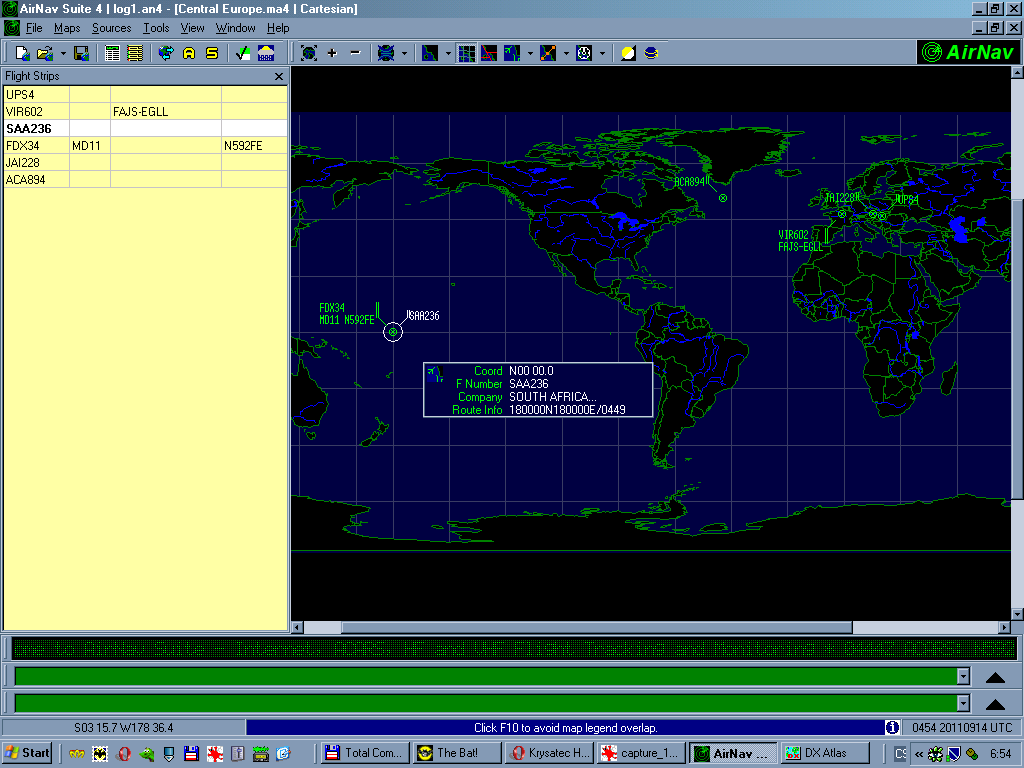Open the Maps menu
This screenshot has width=1024, height=768.
[x=67, y=28]
